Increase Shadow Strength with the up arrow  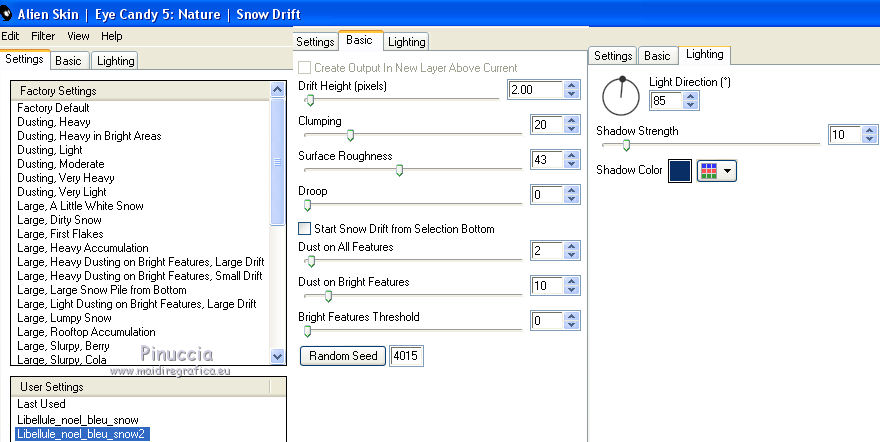pyautogui.click(x=869, y=130)
